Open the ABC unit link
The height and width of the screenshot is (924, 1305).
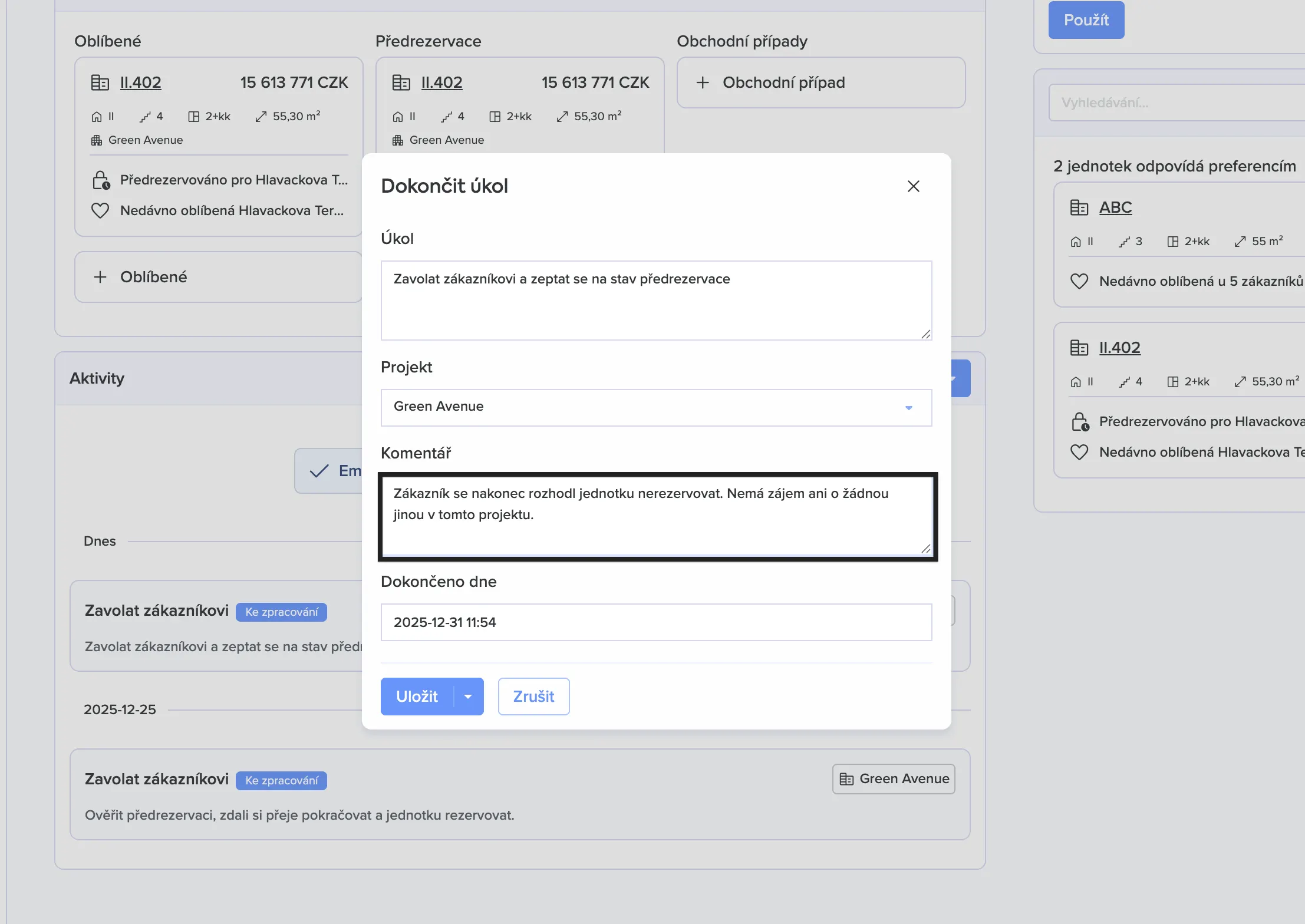coord(1115,207)
